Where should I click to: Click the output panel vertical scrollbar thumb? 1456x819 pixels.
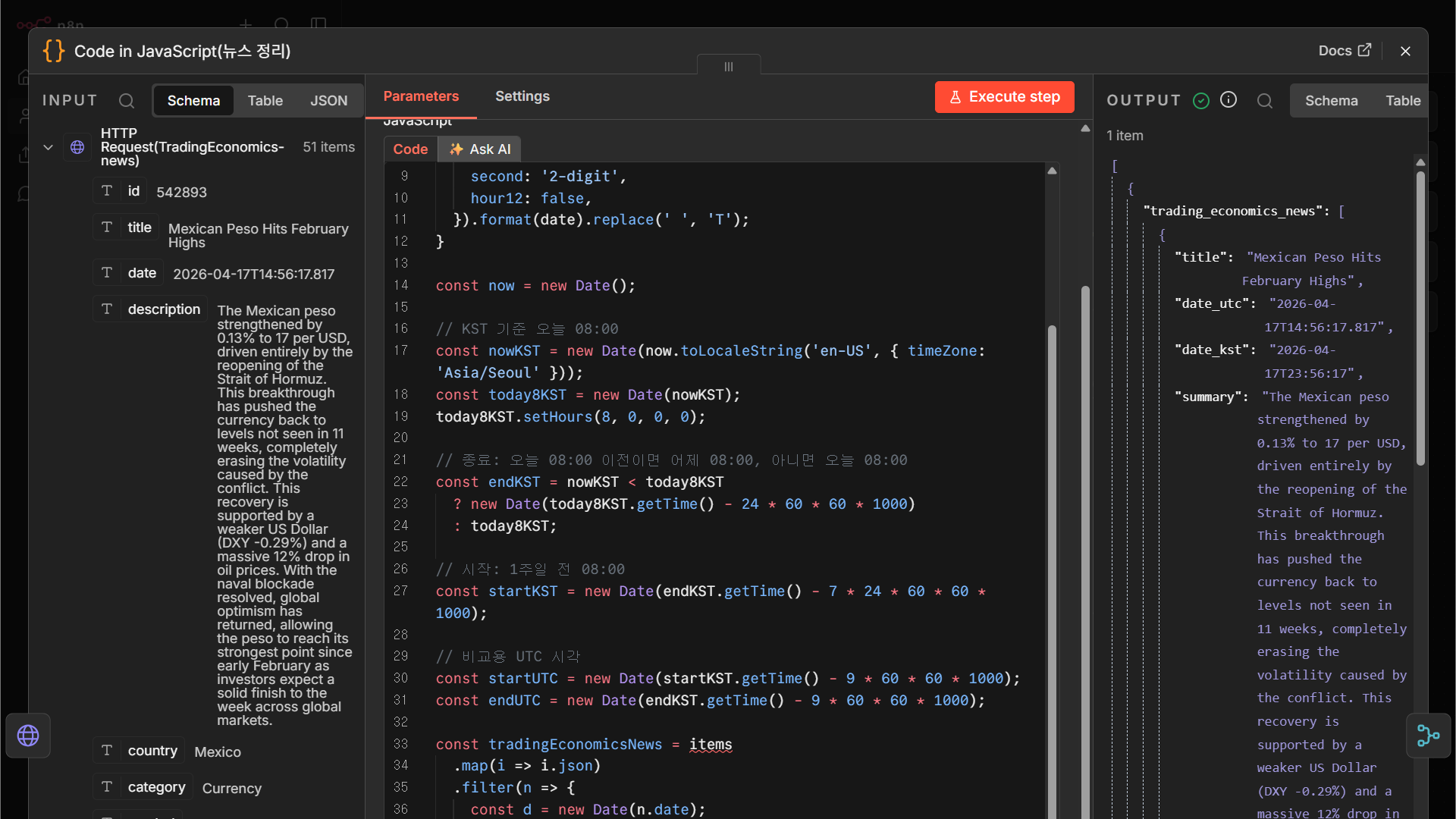pos(1420,318)
